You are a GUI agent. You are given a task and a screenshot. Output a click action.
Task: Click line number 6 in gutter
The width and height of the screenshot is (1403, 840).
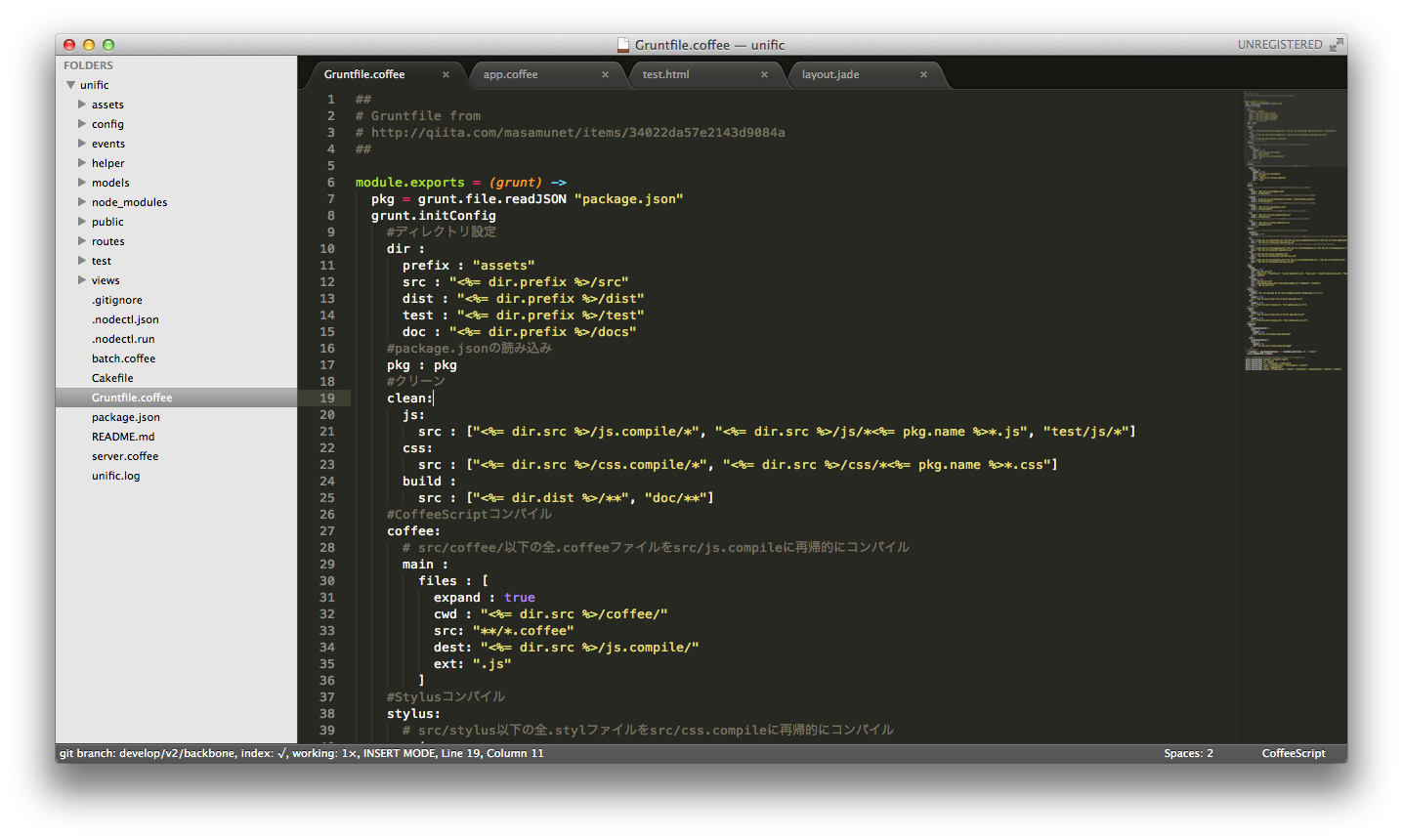click(331, 182)
